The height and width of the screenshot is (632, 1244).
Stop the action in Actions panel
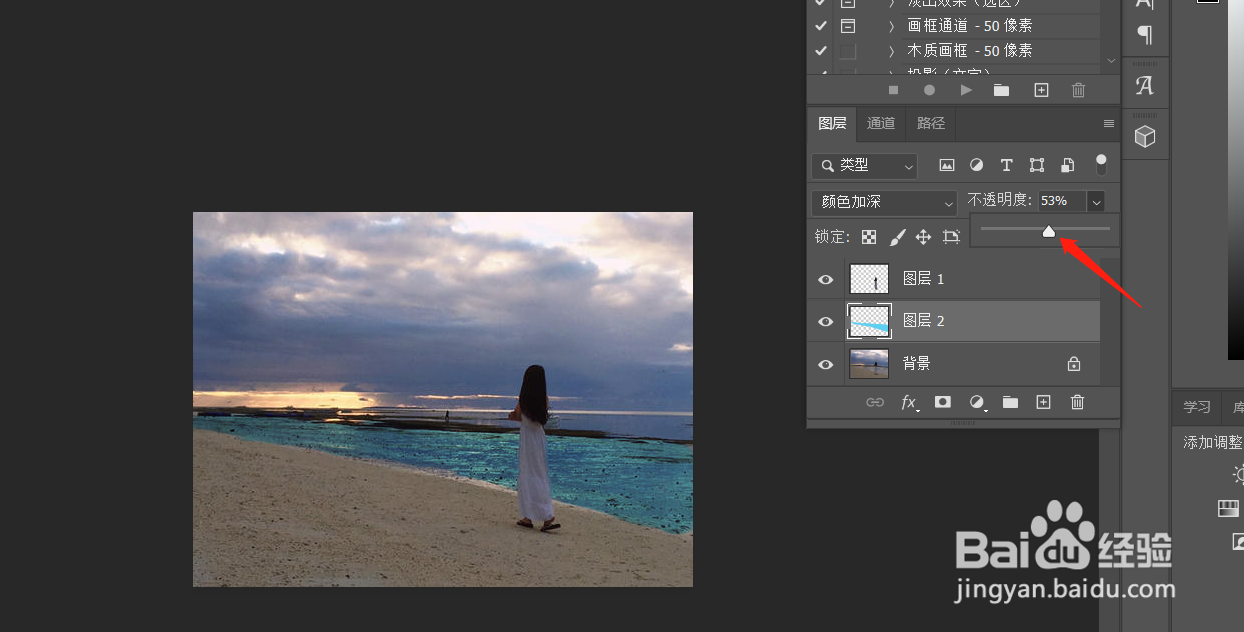point(893,90)
